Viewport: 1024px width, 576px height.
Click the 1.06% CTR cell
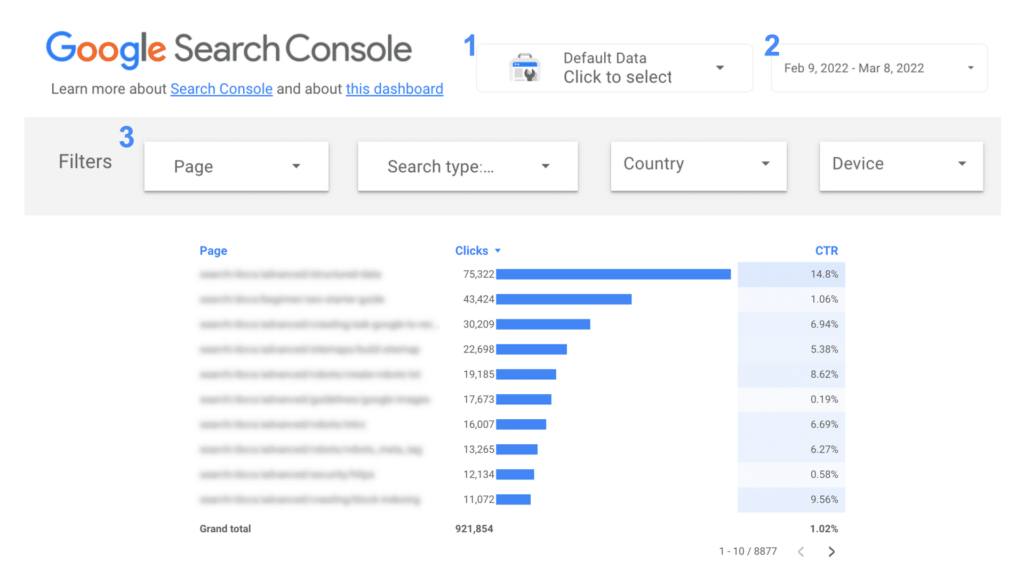coord(792,299)
